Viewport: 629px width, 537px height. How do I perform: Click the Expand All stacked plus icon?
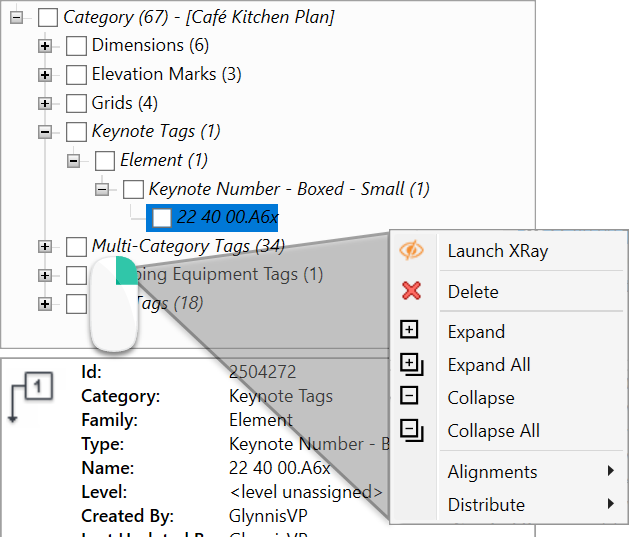412,364
